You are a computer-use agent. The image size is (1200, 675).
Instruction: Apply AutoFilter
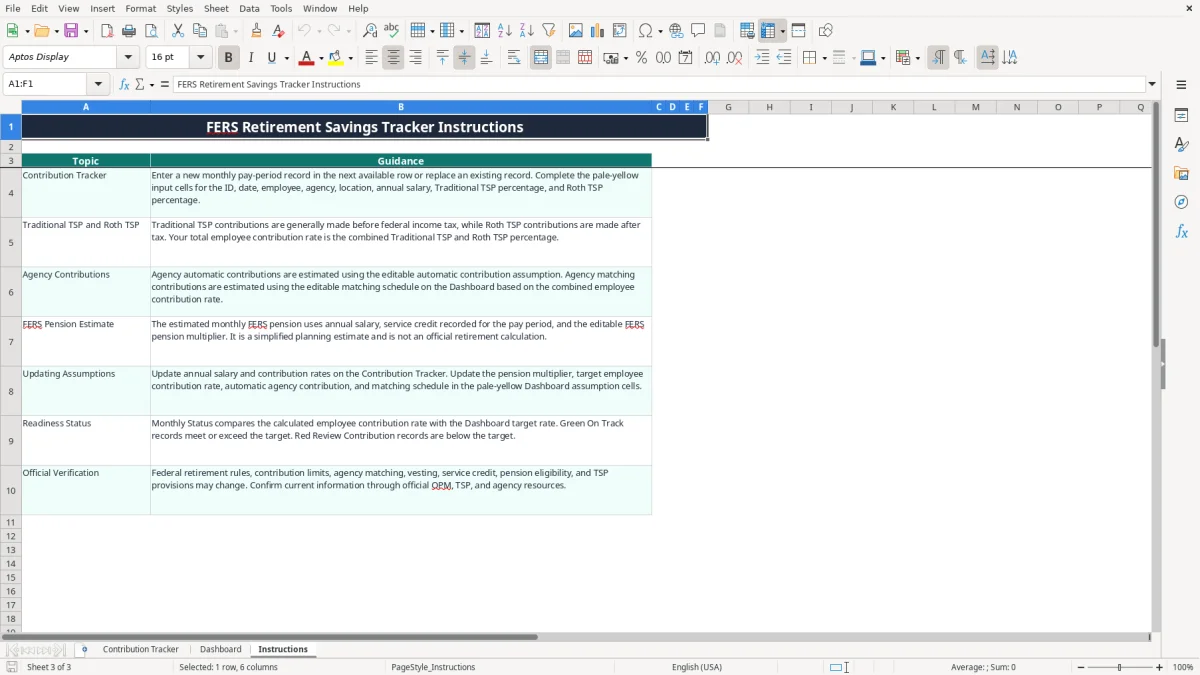pos(549,31)
